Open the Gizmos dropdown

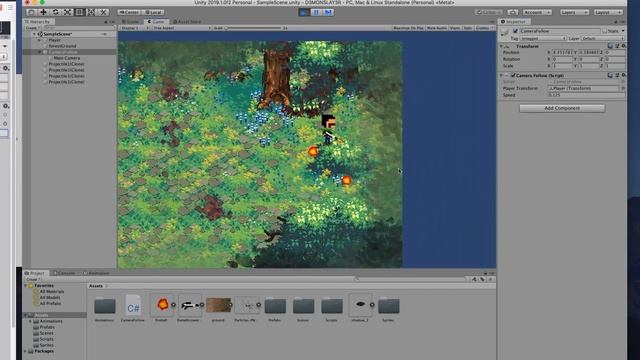click(484, 28)
